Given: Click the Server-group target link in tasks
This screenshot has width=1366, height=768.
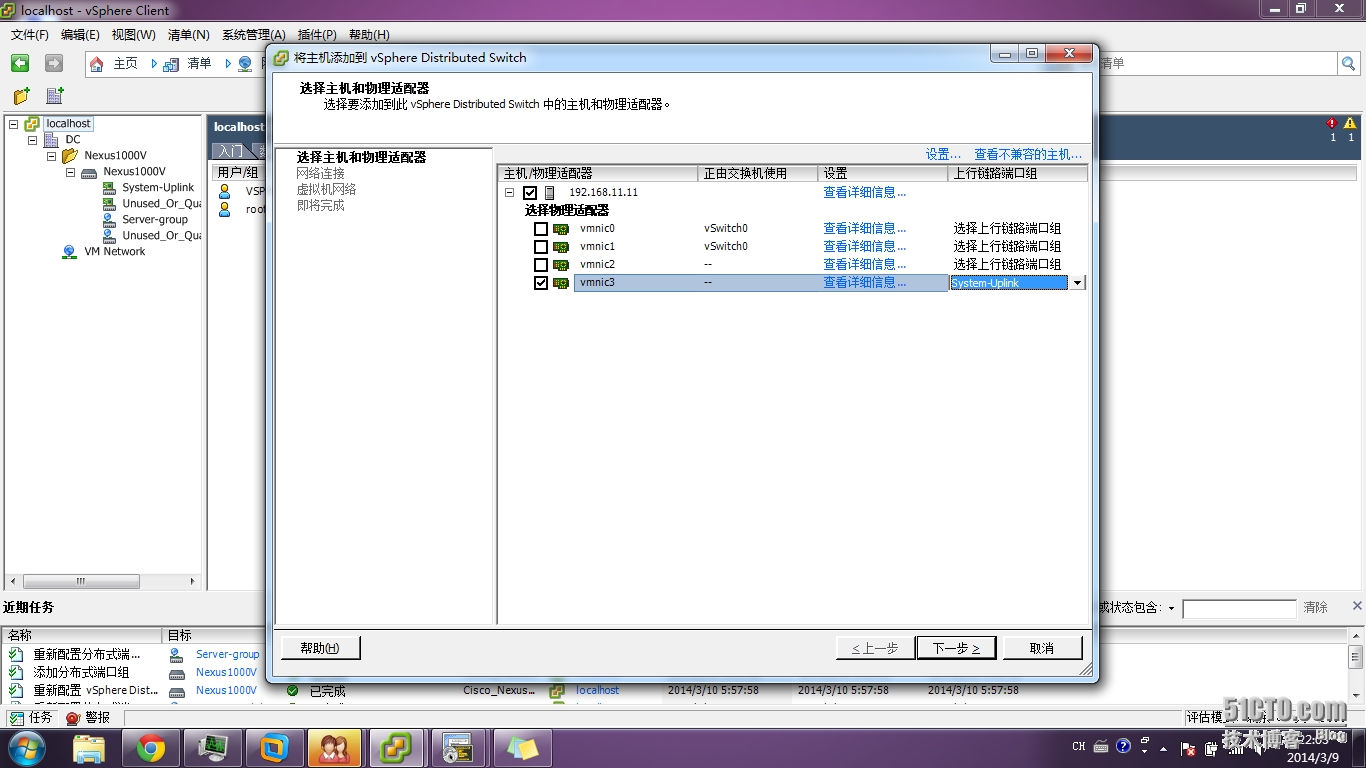Looking at the screenshot, I should 227,654.
